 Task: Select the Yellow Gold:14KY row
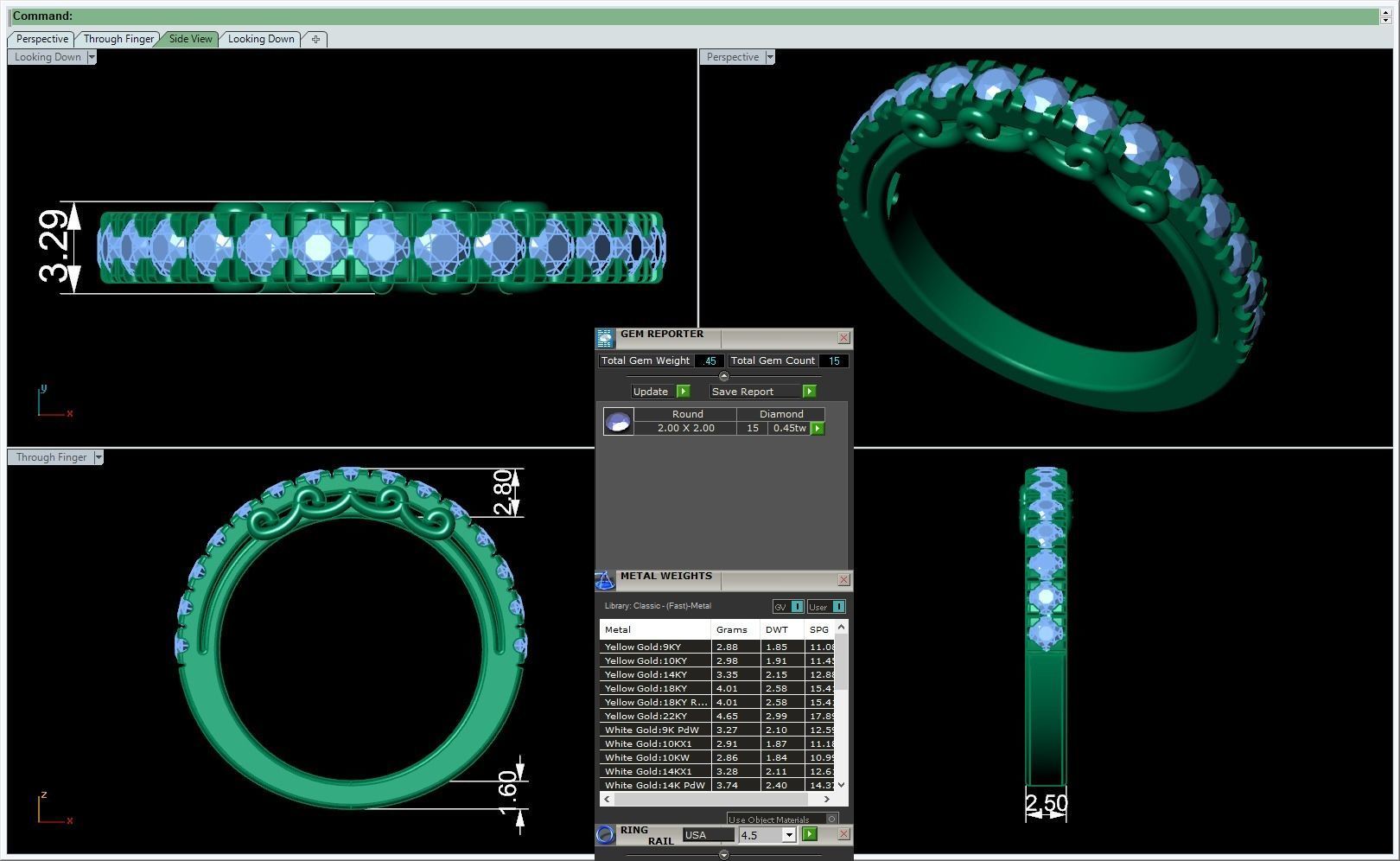(x=717, y=674)
